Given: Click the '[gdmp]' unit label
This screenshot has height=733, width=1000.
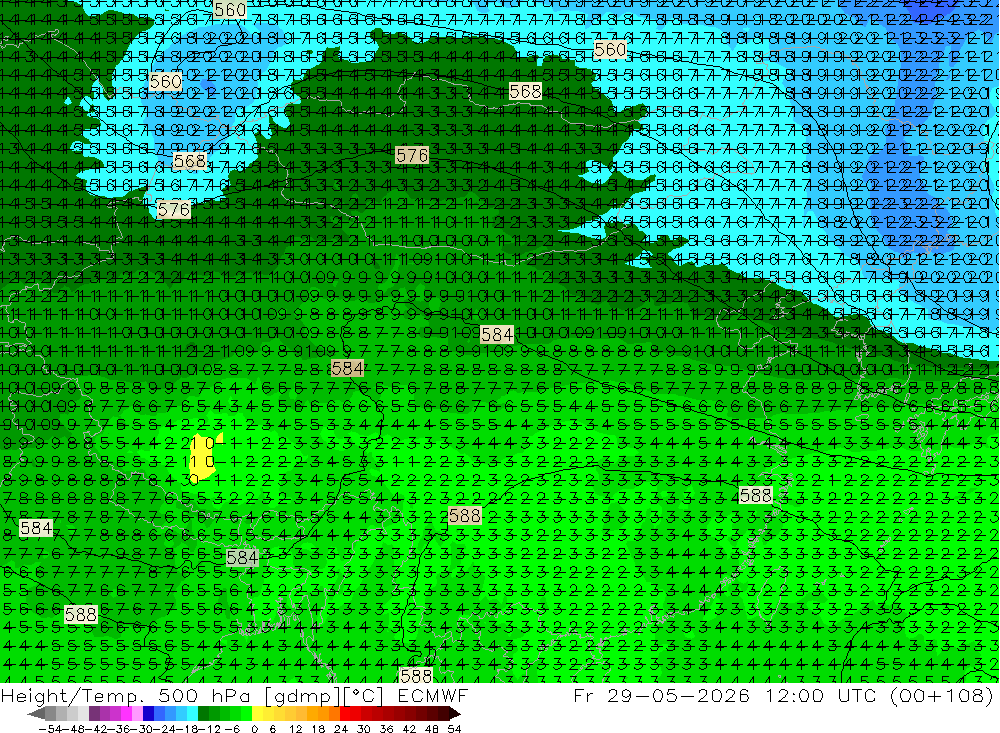Looking at the screenshot, I should click(303, 696).
